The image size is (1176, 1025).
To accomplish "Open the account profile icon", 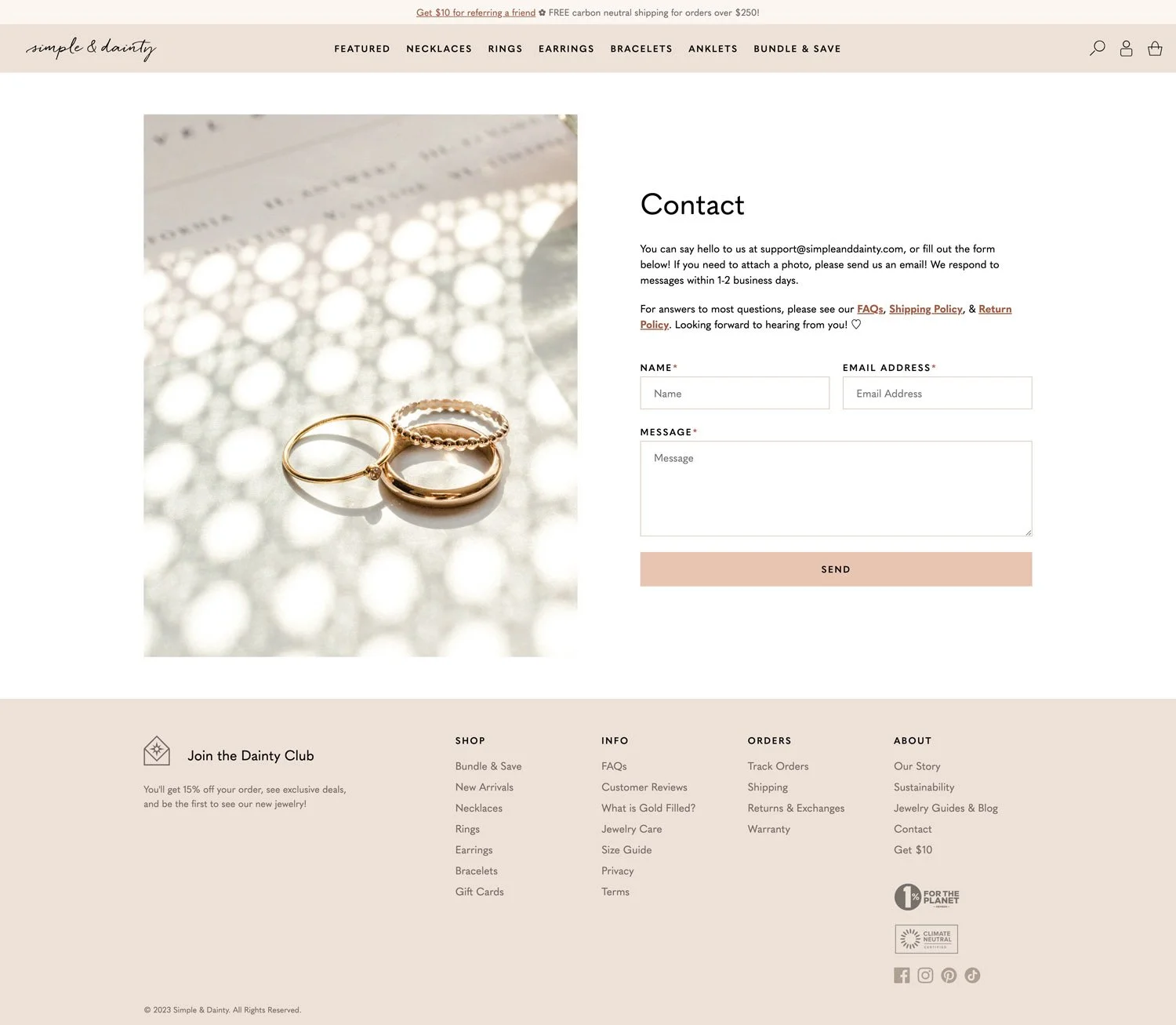I will (1126, 48).
